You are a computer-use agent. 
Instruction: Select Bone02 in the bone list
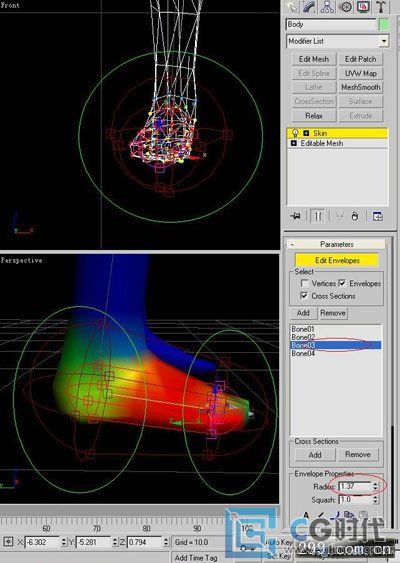coord(335,337)
